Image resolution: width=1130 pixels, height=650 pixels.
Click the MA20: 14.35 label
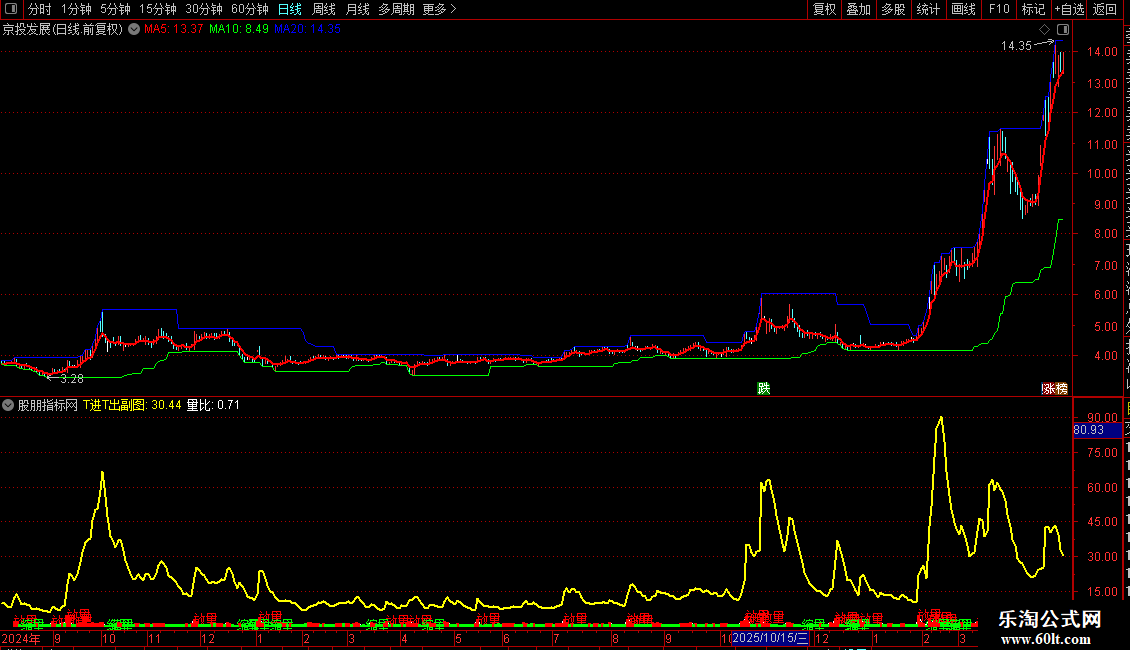coord(307,30)
